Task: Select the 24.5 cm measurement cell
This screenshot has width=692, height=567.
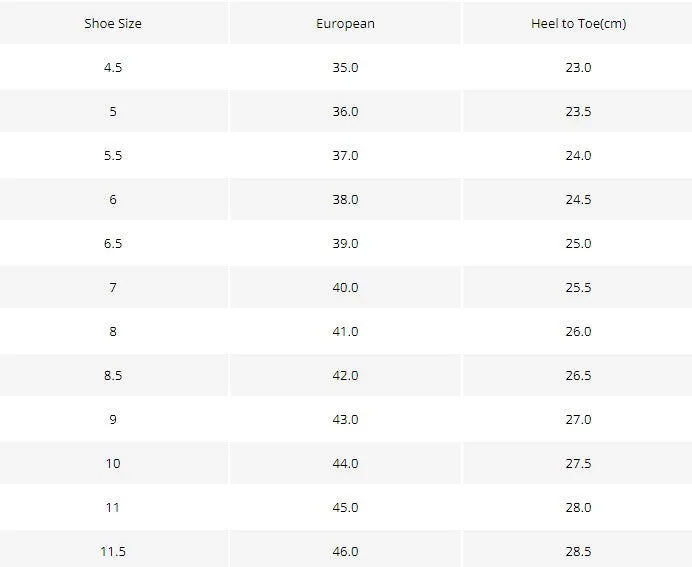Action: tap(579, 199)
